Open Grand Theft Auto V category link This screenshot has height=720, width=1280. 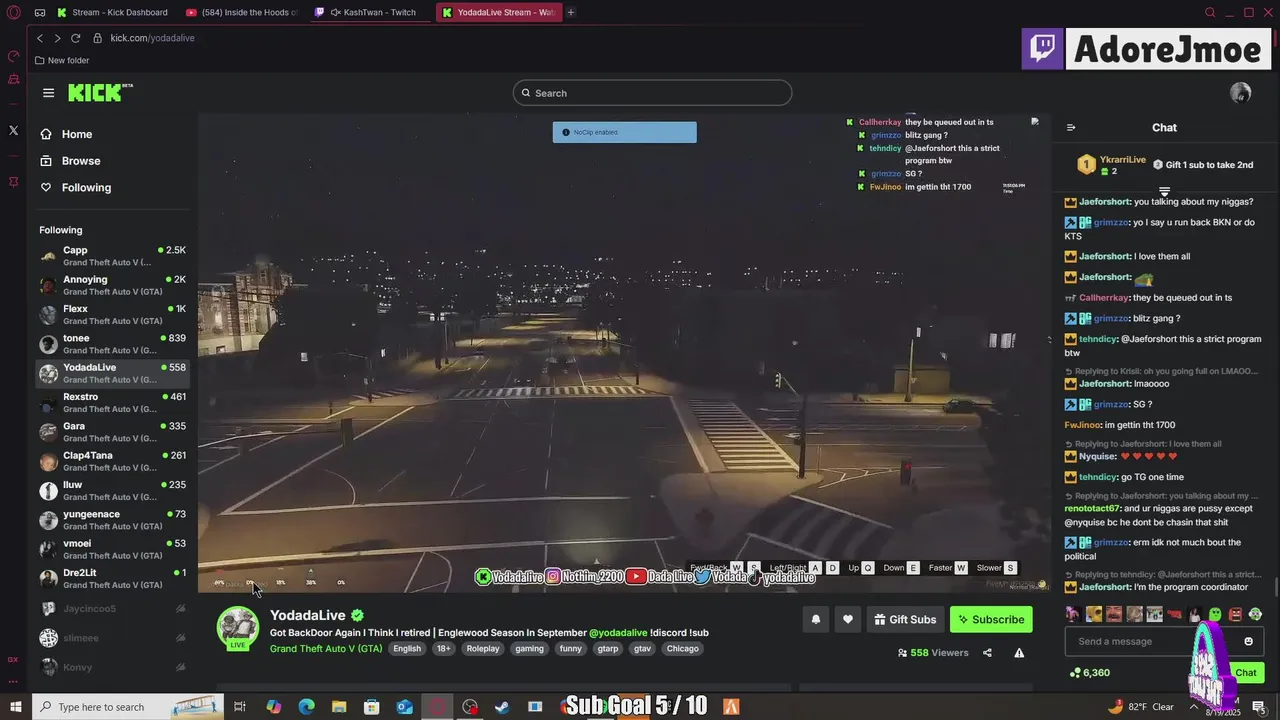326,649
